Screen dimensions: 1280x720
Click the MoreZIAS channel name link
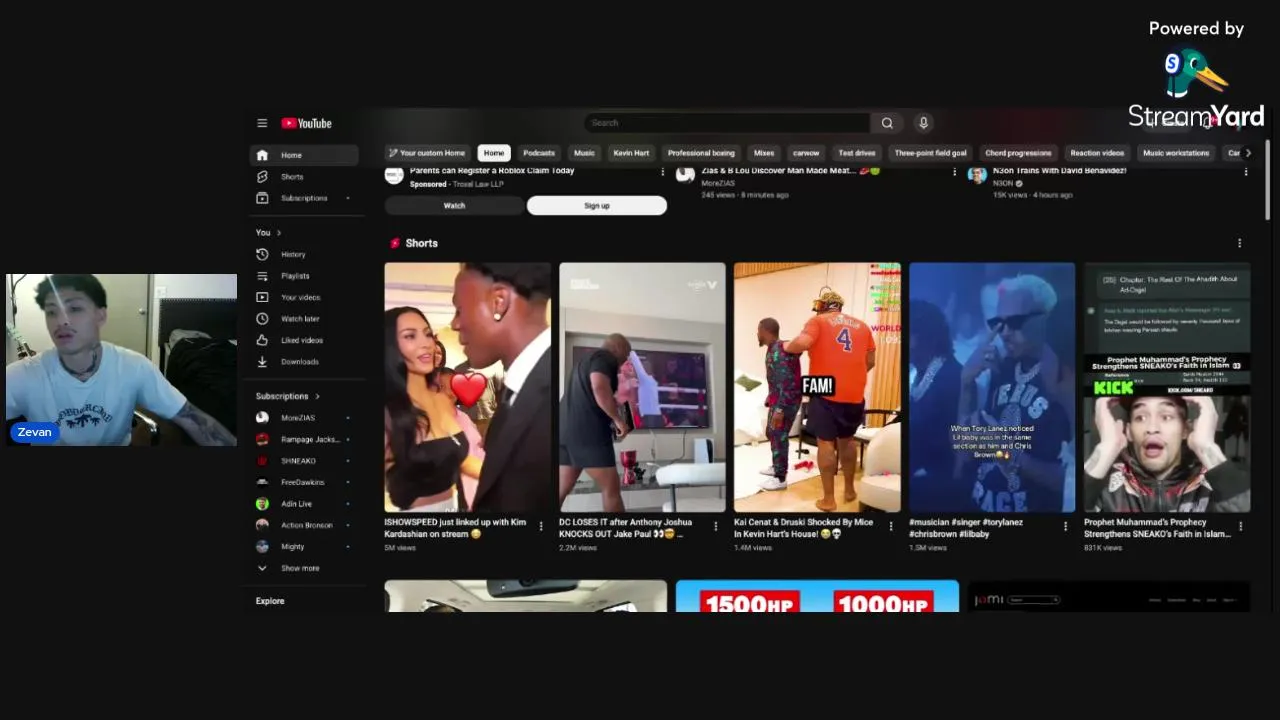[x=718, y=184]
